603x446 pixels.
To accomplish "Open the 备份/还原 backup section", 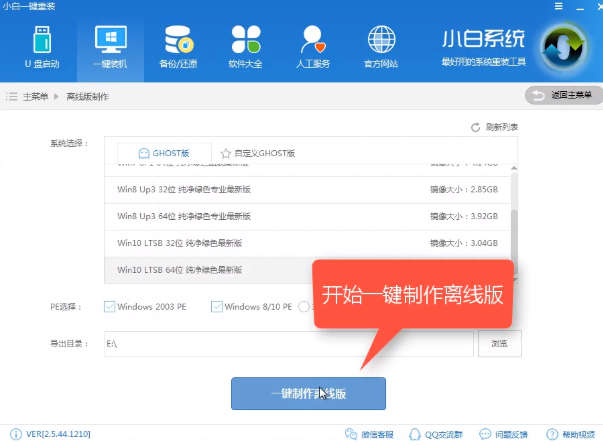I will coord(177,48).
